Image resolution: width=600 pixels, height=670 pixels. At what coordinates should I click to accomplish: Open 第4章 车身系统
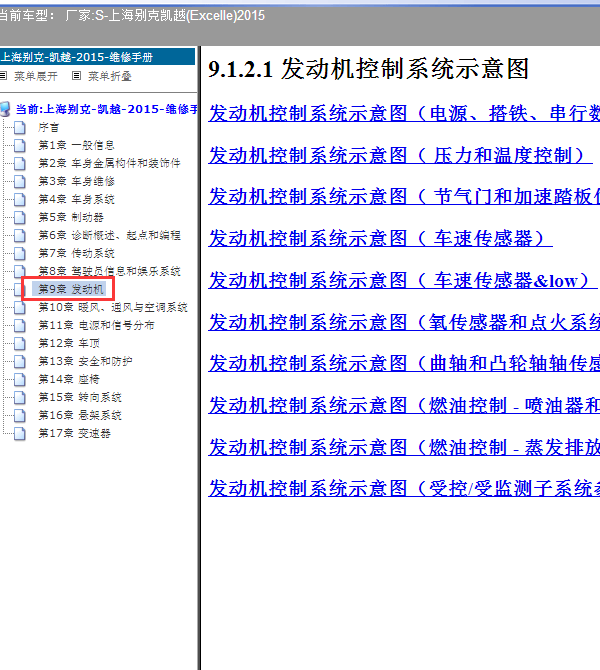[76, 199]
